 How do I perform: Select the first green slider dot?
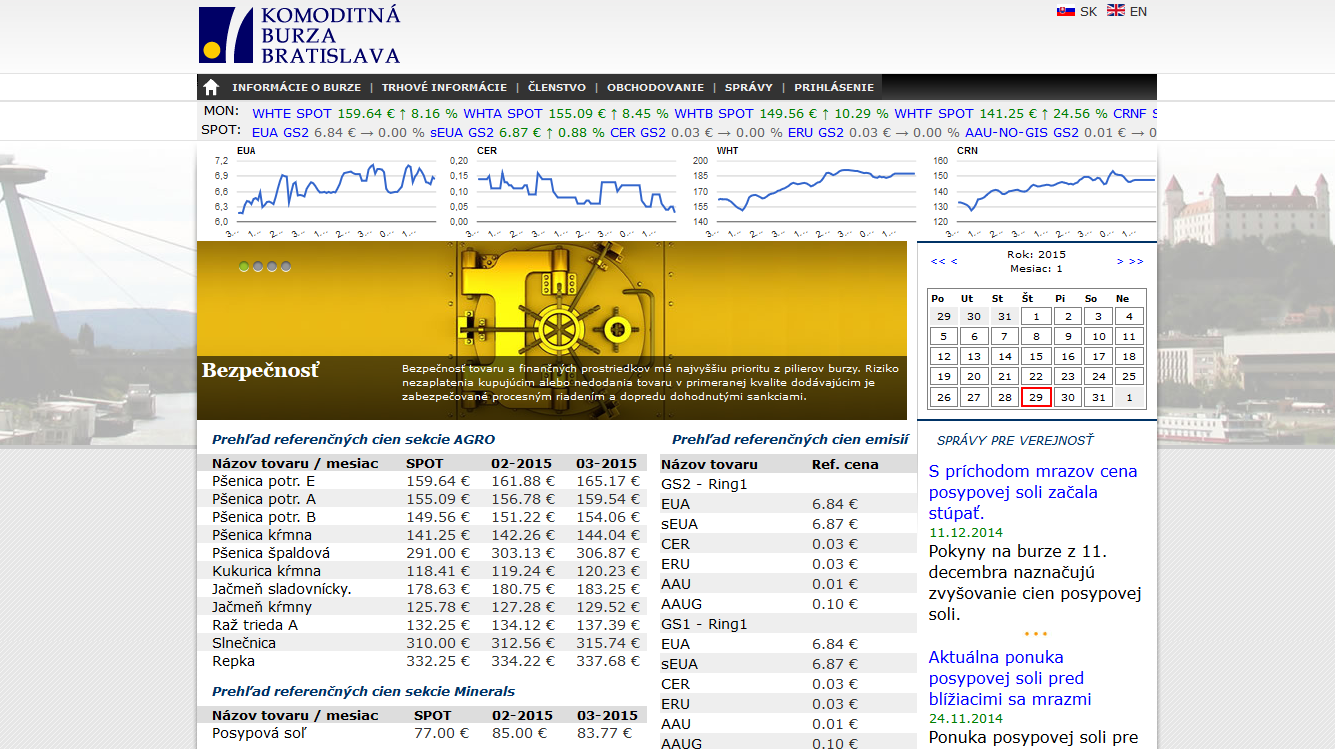244,267
